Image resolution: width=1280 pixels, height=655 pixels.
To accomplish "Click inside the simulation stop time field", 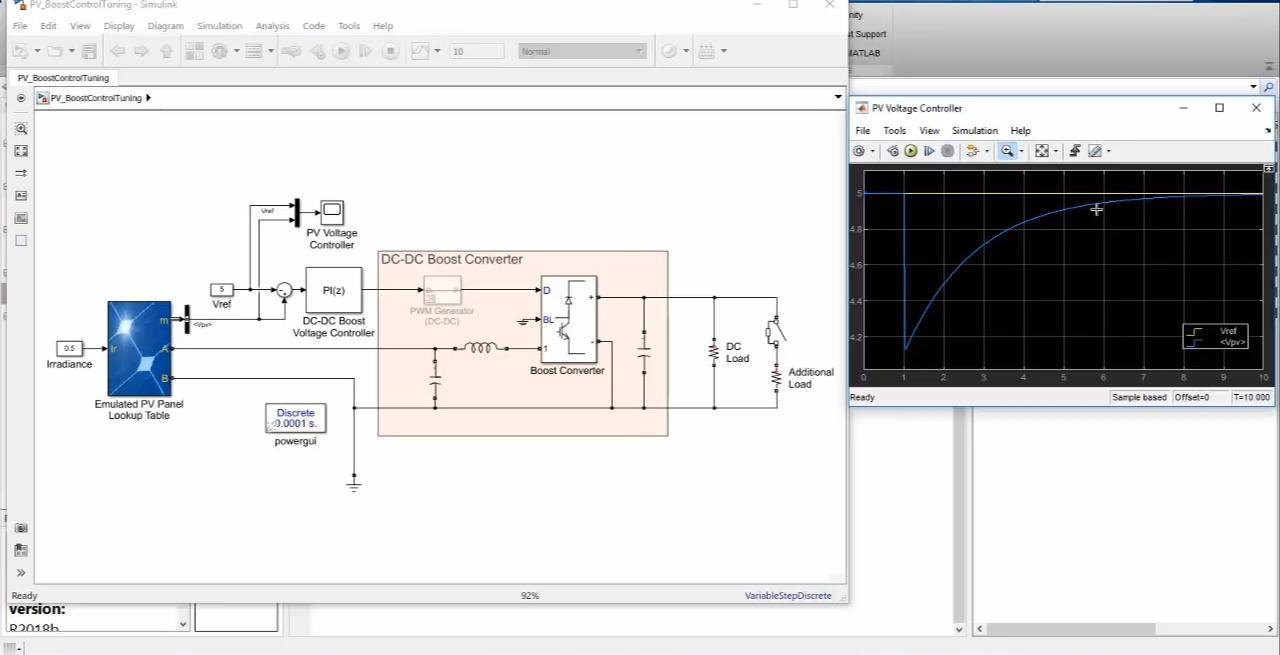I will tap(477, 51).
